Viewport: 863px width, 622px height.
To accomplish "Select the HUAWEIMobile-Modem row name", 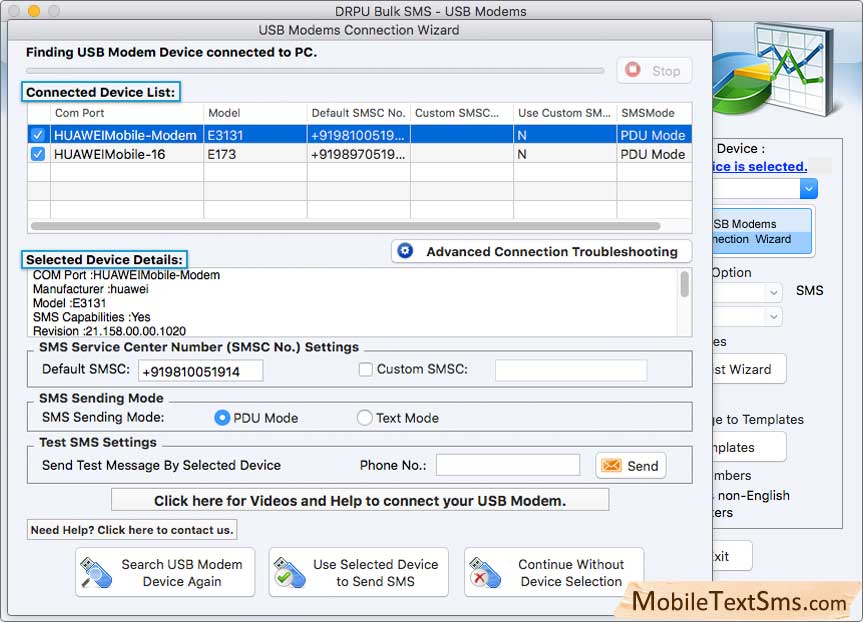I will pos(125,135).
